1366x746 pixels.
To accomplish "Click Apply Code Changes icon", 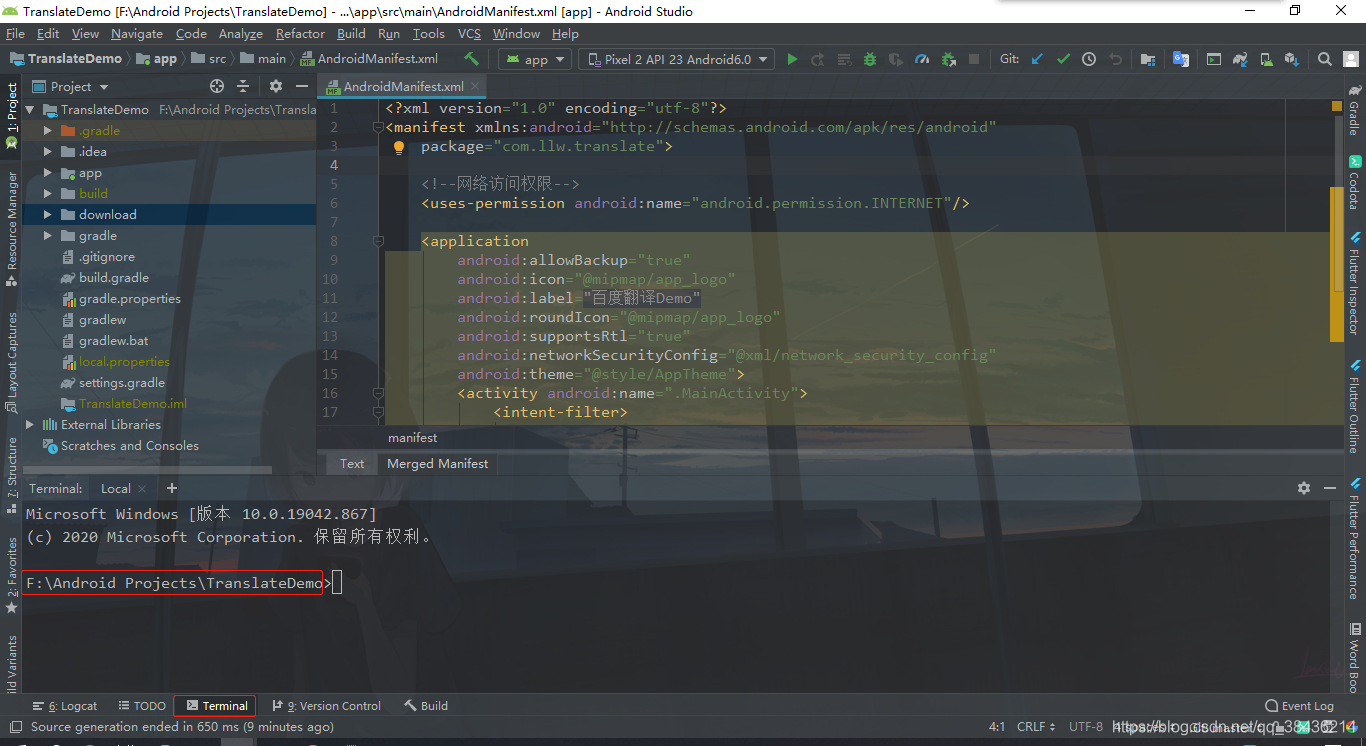I will tap(844, 59).
